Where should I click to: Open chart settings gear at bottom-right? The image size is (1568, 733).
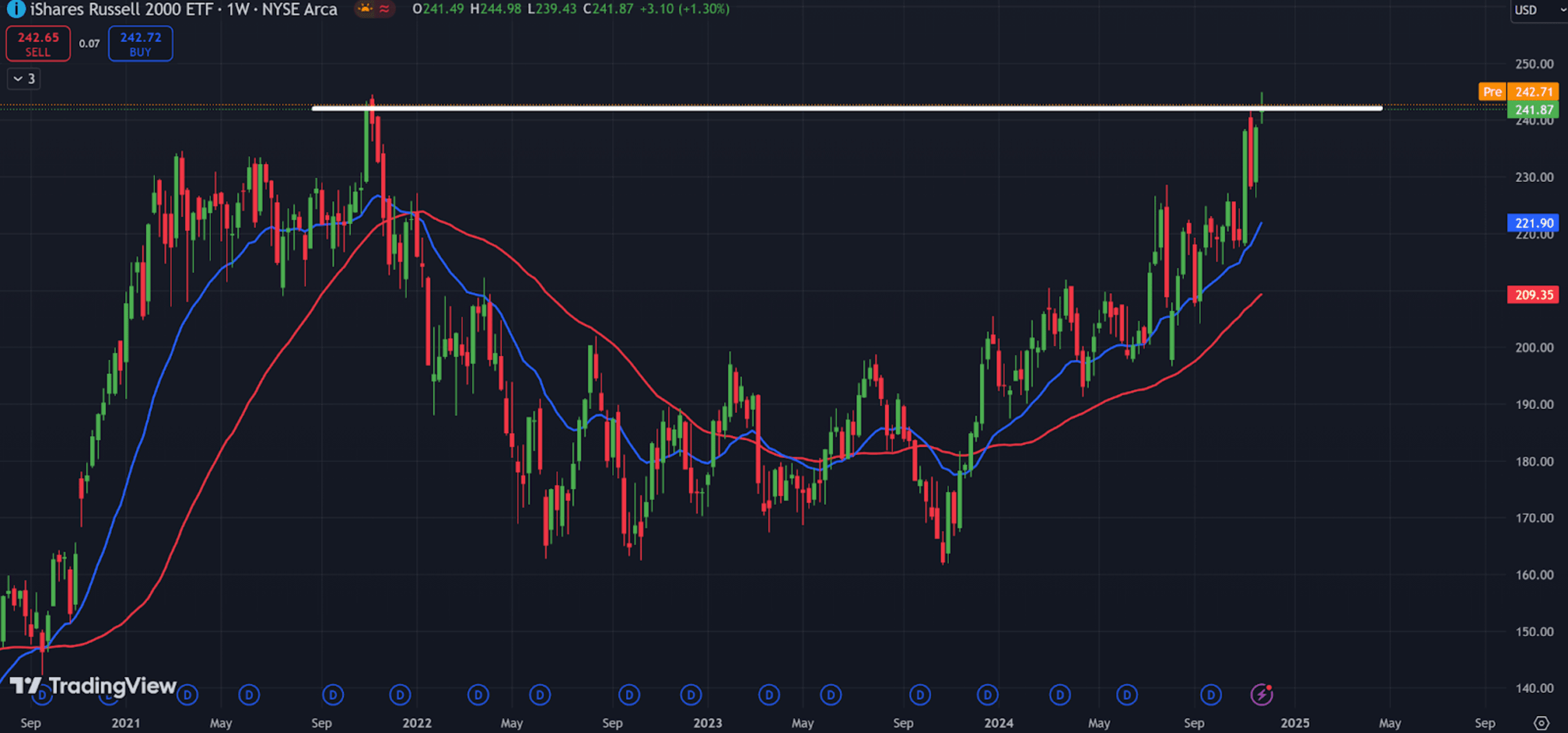click(x=1541, y=723)
